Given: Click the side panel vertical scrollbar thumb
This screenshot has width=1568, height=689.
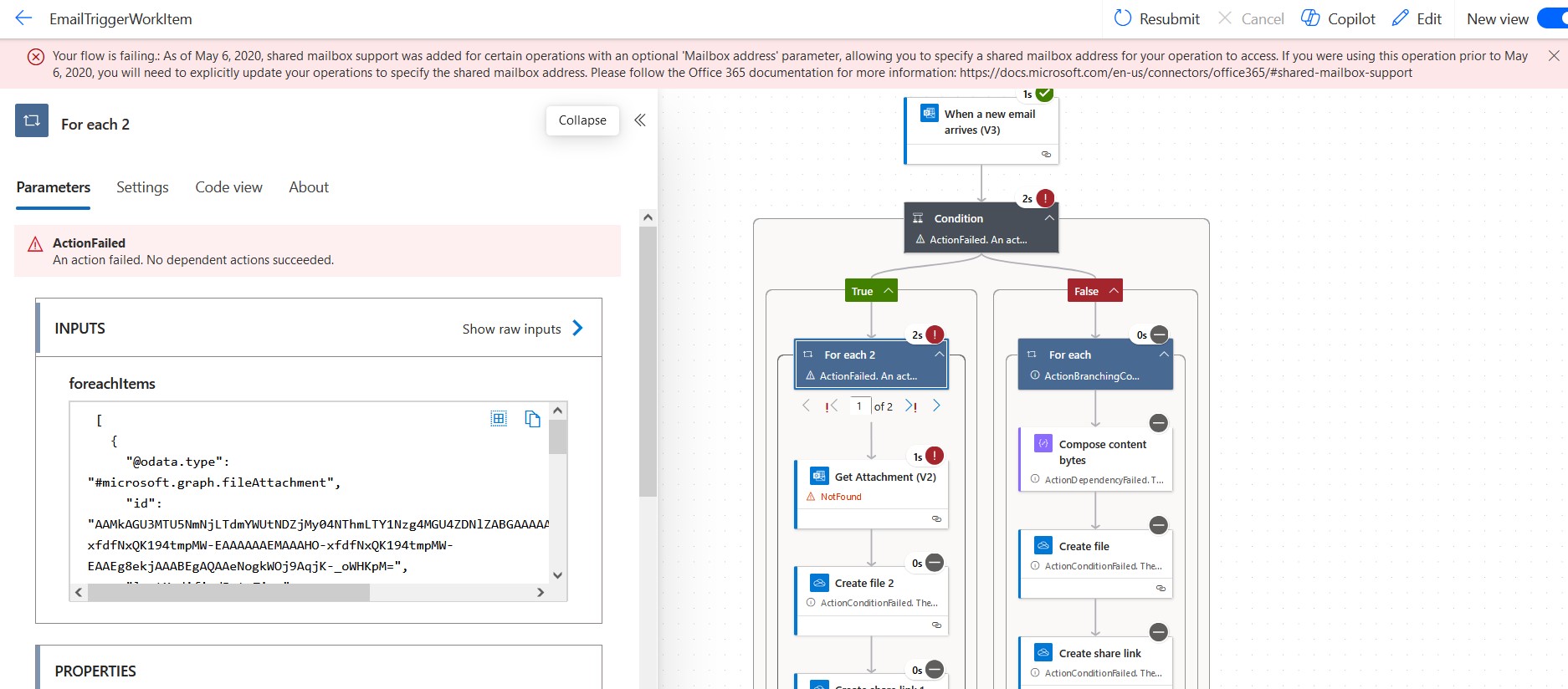Looking at the screenshot, I should coord(648,360).
